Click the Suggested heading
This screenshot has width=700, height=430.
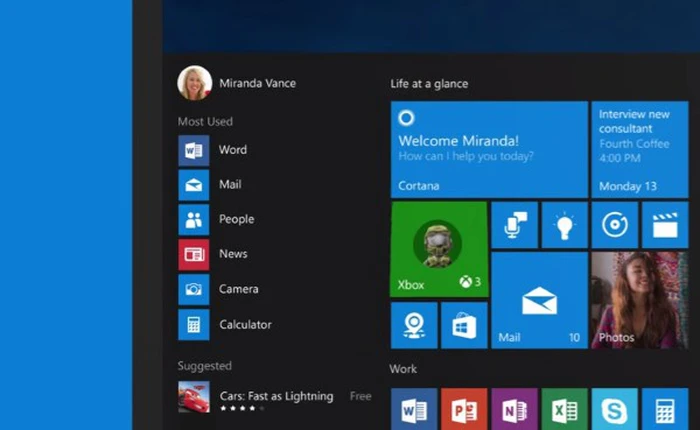[204, 366]
